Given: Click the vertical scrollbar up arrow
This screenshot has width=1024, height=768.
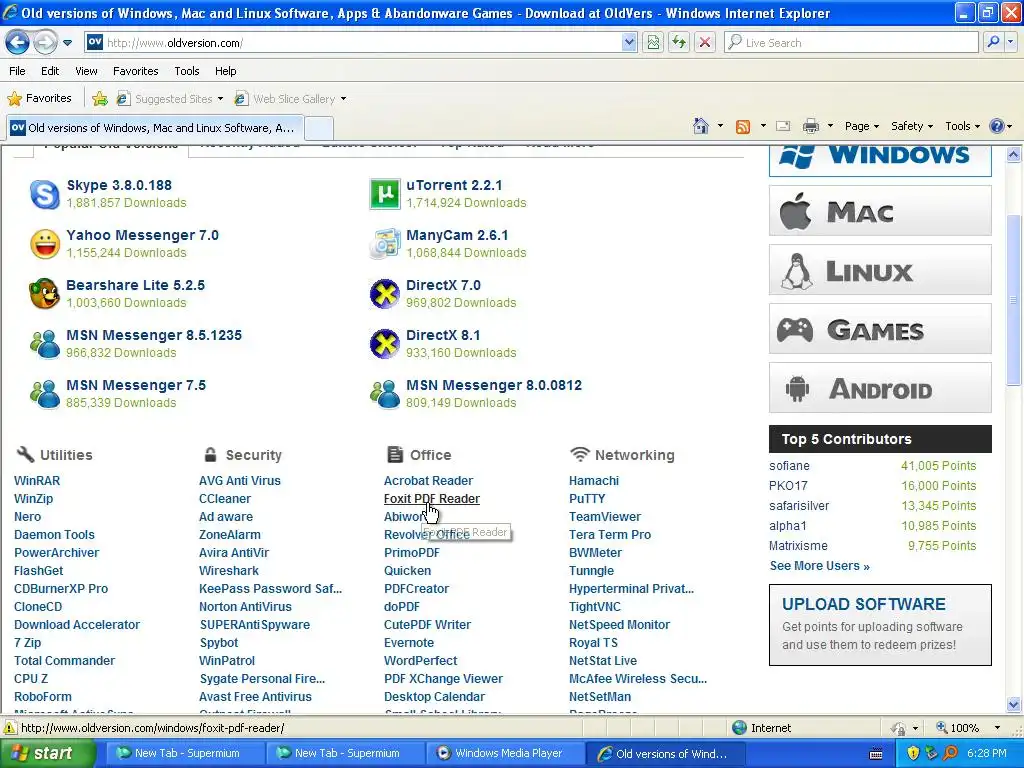Looking at the screenshot, I should click(1014, 155).
